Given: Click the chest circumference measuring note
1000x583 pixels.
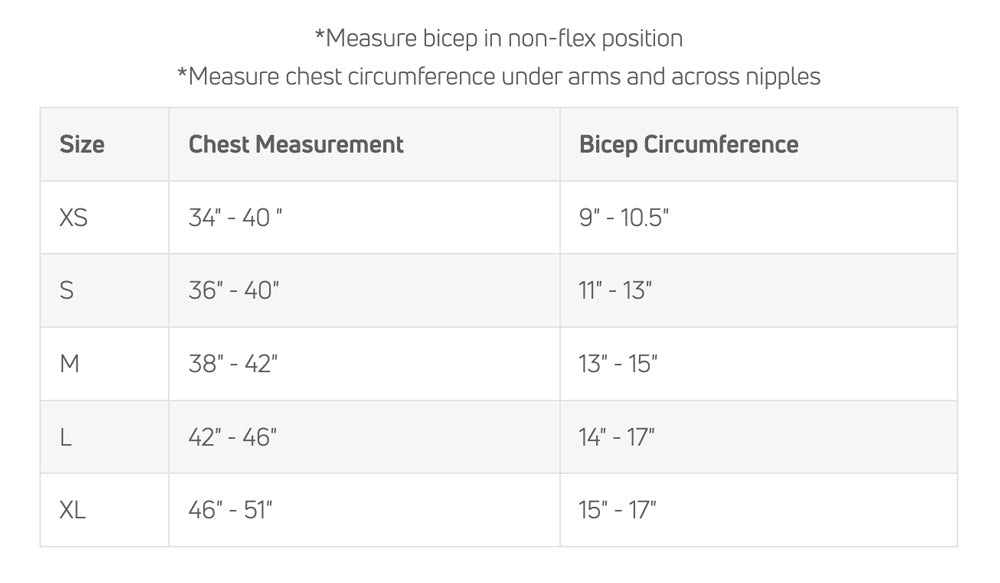Looking at the screenshot, I should coord(499,77).
